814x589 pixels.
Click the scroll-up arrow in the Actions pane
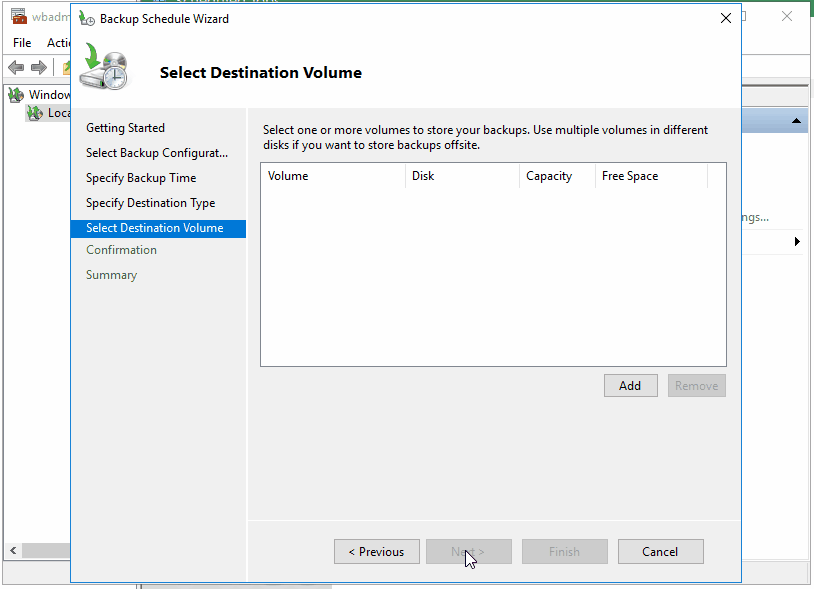click(797, 120)
